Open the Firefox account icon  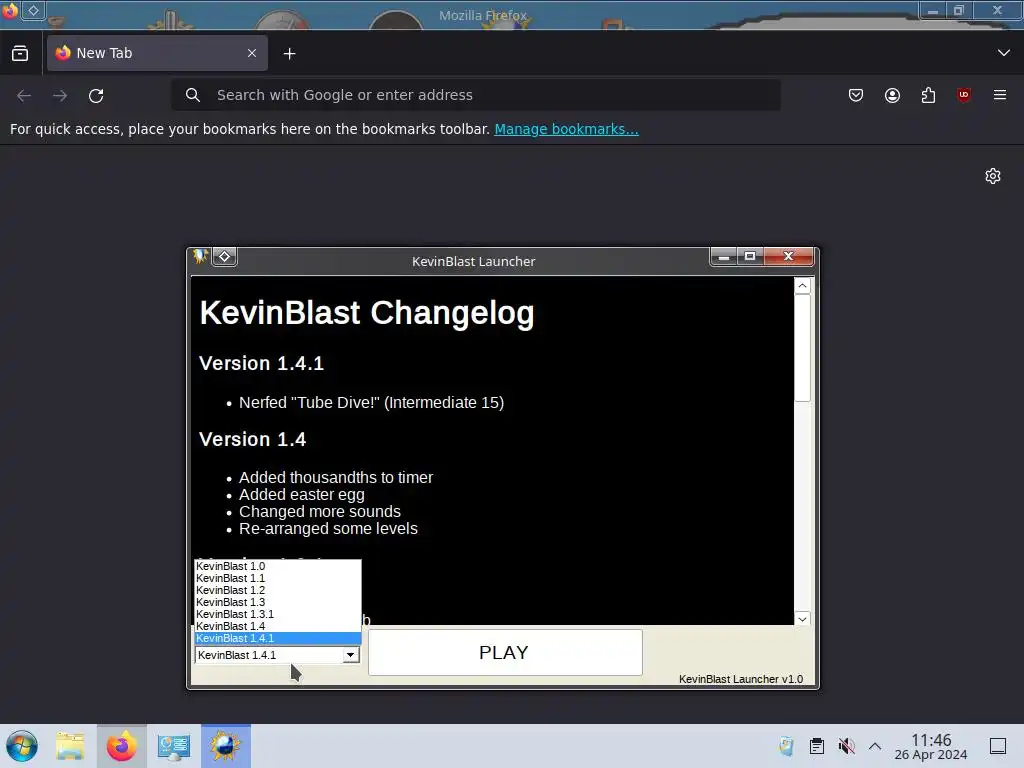click(x=892, y=95)
